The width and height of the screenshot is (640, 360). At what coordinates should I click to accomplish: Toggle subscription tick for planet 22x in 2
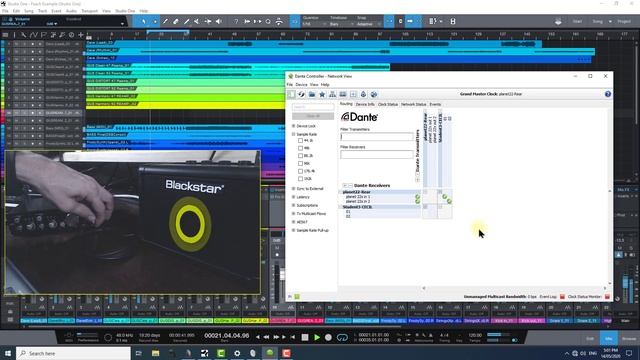pyautogui.click(x=449, y=201)
